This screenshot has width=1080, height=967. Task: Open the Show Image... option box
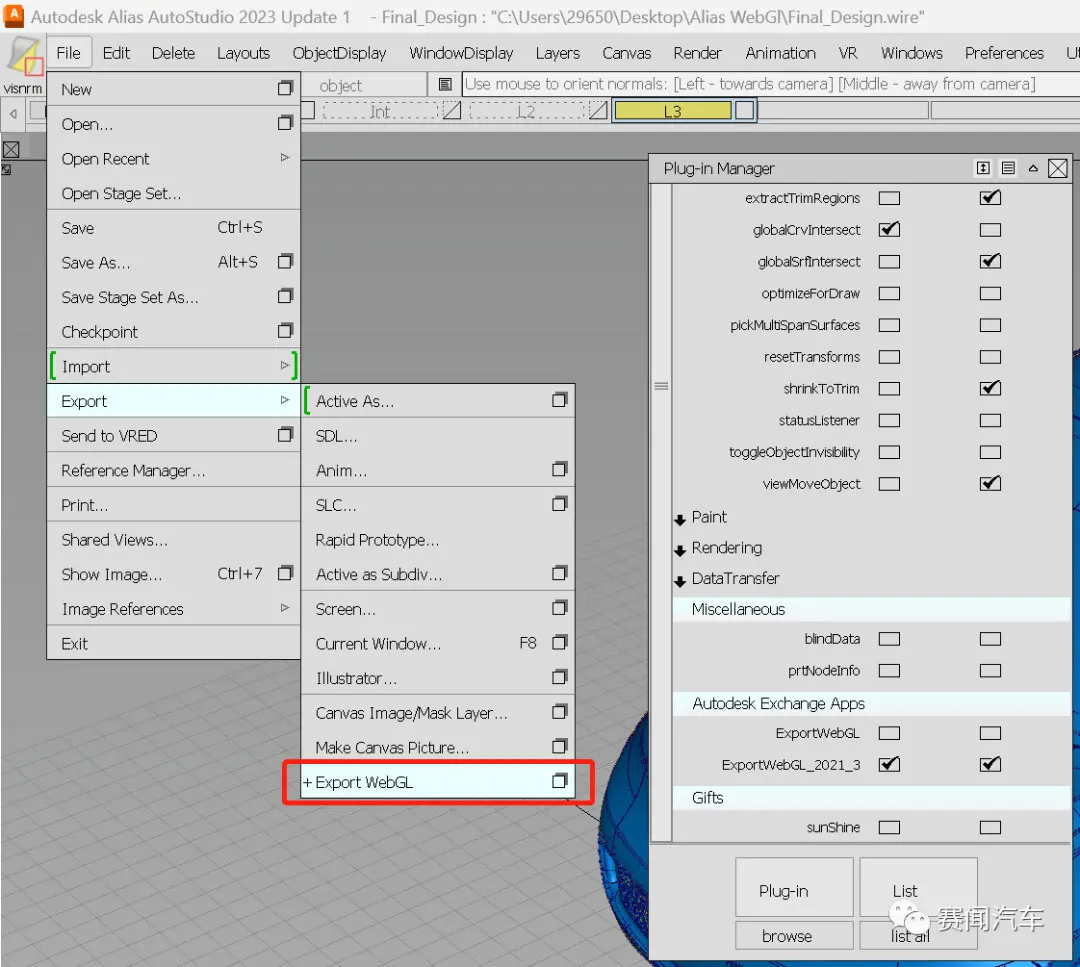(285, 573)
